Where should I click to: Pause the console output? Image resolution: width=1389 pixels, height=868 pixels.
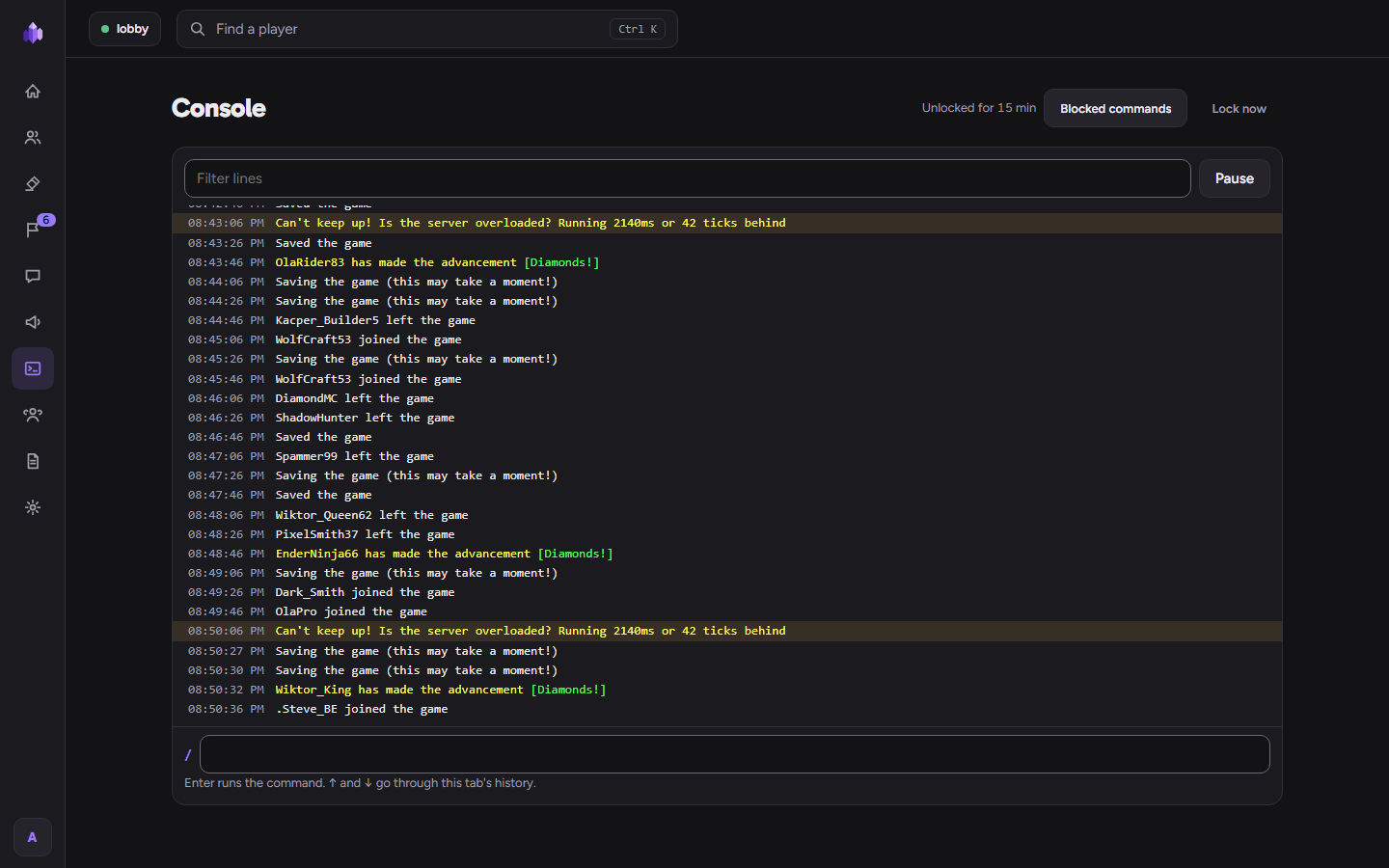pos(1234,178)
